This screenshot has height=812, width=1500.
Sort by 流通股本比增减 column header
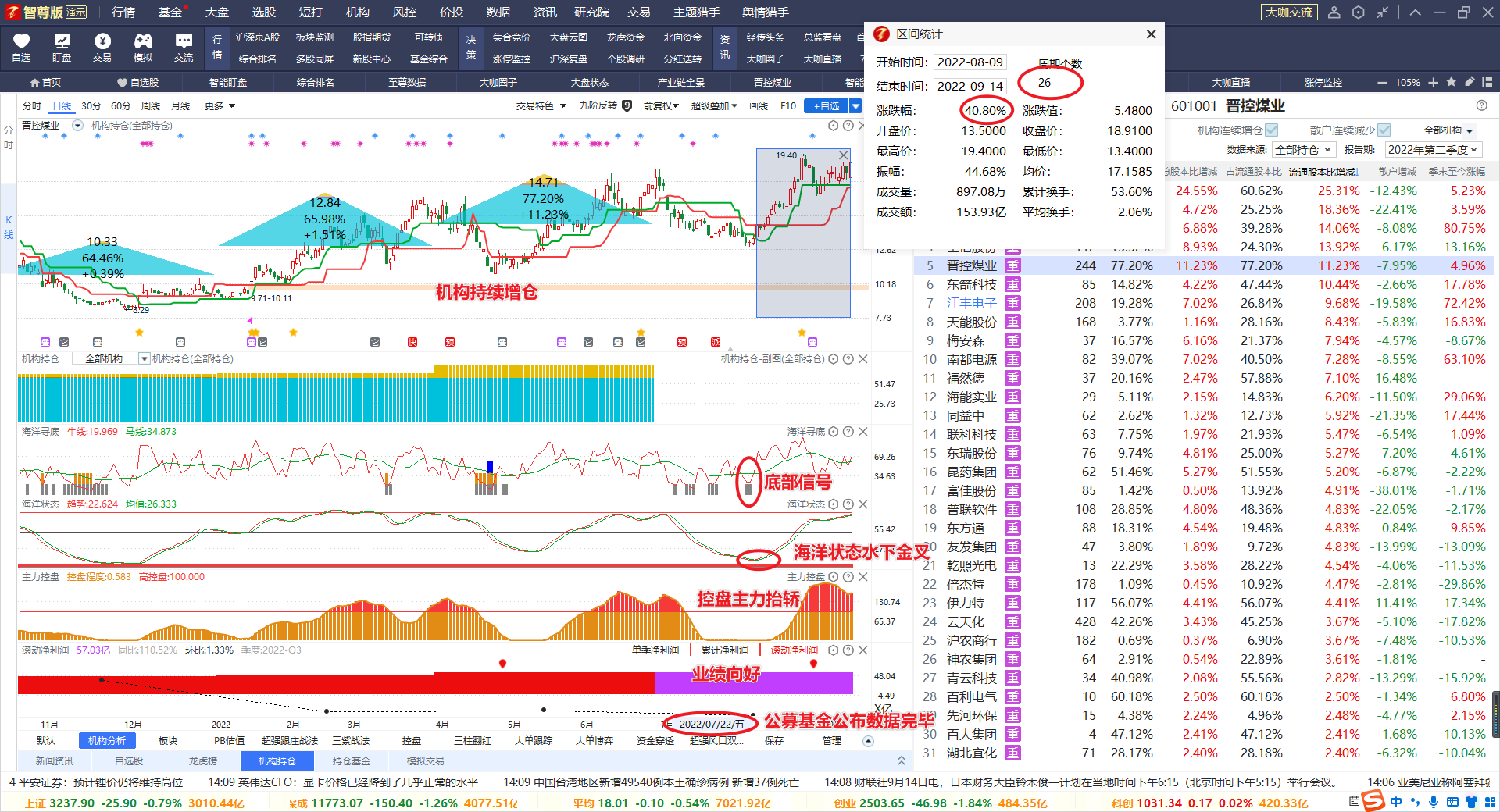[1323, 172]
